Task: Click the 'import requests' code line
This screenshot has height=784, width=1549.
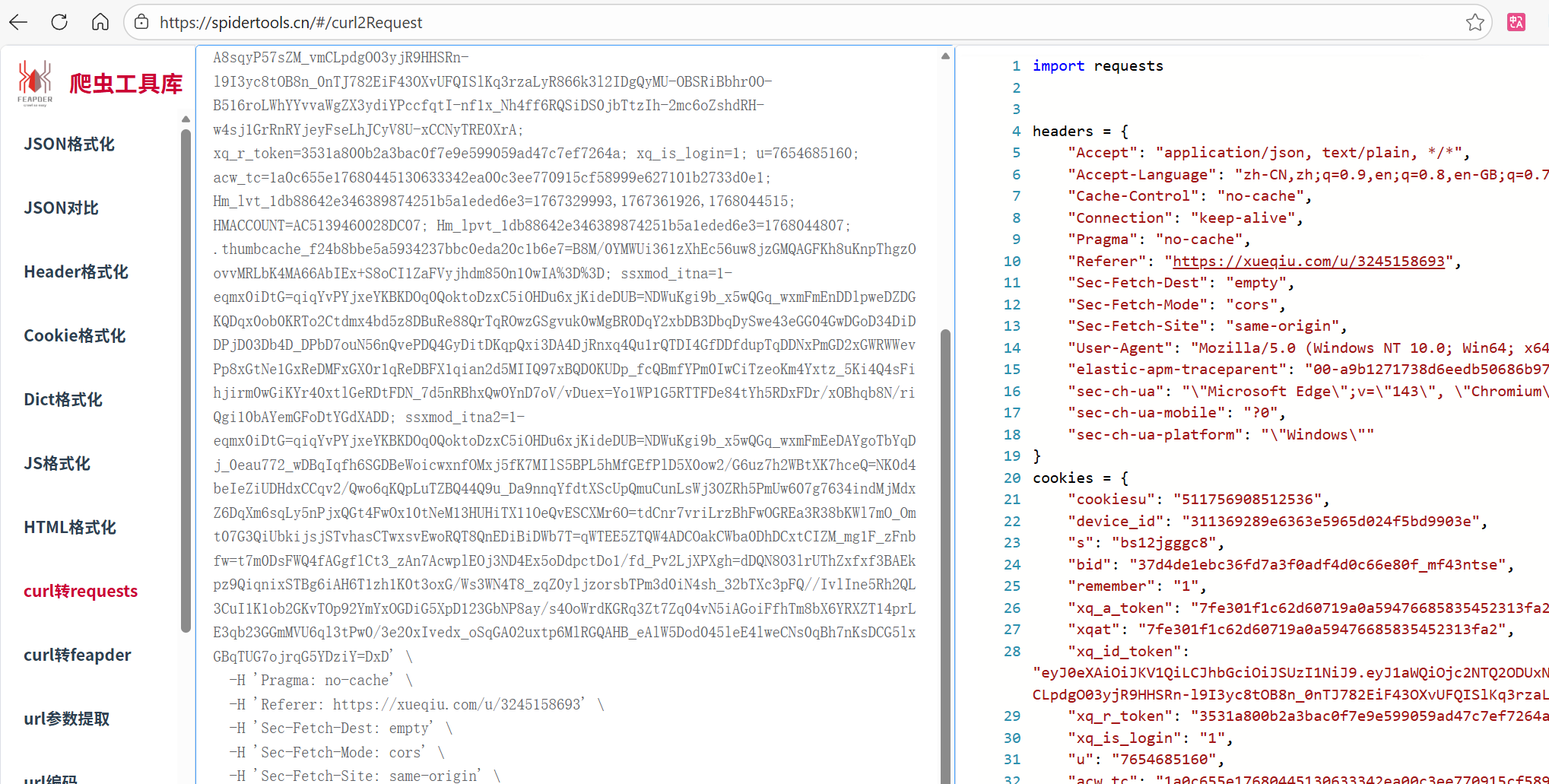Action: tap(1097, 65)
